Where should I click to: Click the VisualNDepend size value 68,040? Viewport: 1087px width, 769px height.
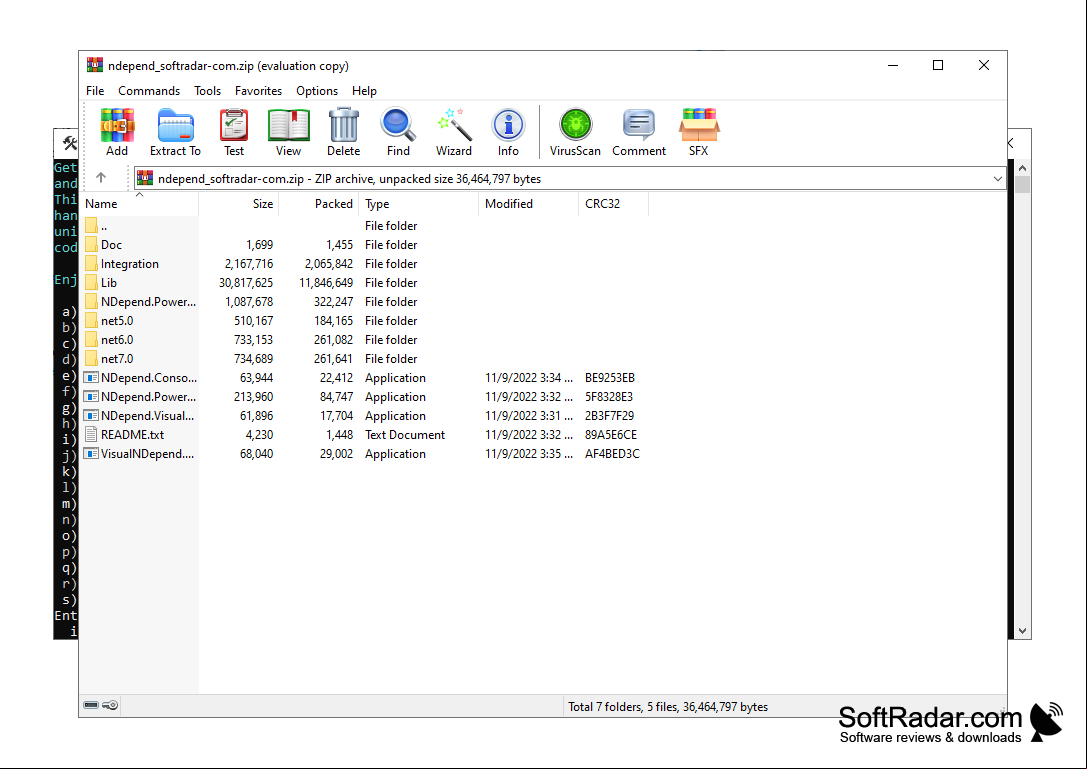point(256,454)
